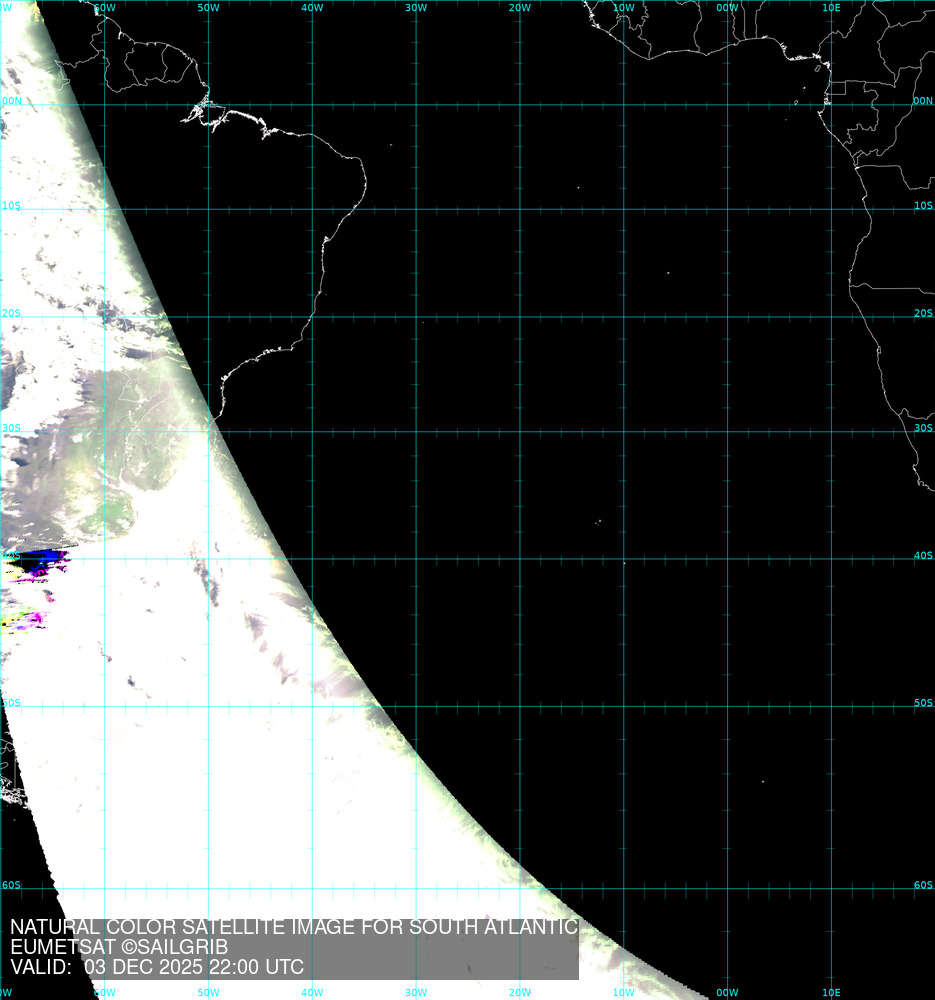Screen dimensions: 935x1000
Task: Click the 20S latitude label on left edge
Action: [x=11, y=313]
